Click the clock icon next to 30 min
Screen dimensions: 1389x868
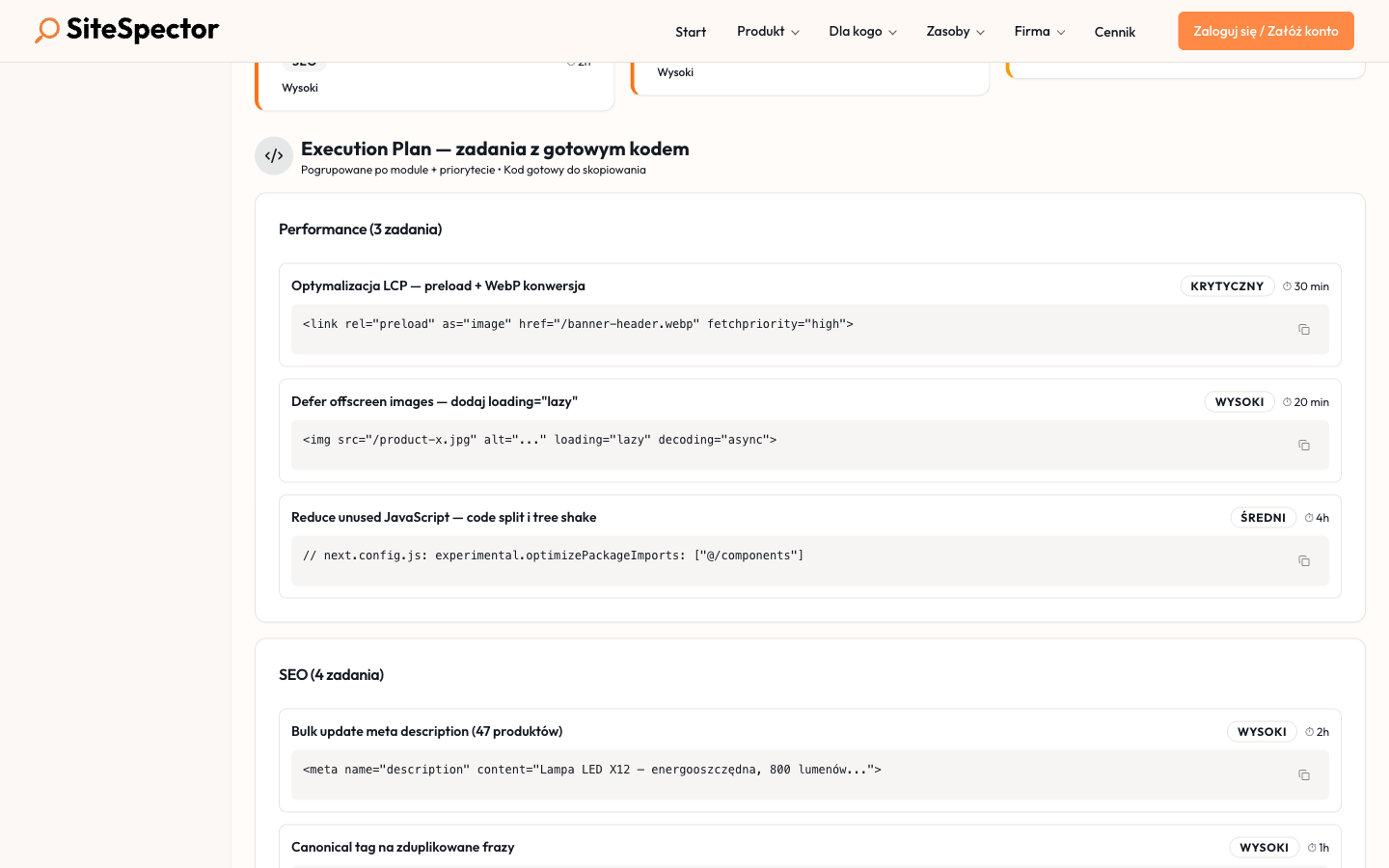coord(1287,285)
